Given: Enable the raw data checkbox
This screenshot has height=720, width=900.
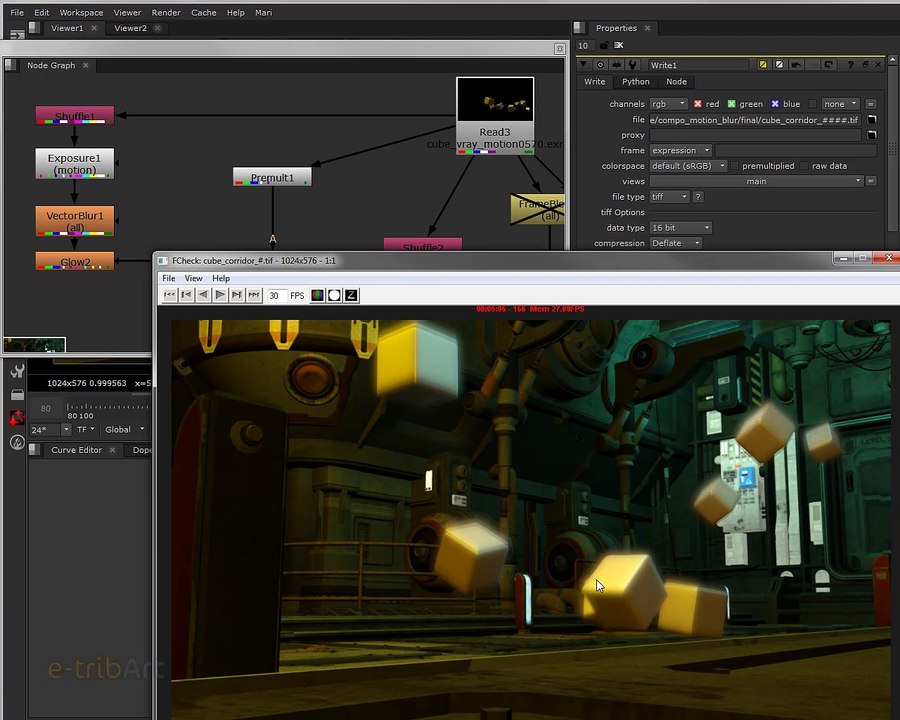Looking at the screenshot, I should point(804,166).
